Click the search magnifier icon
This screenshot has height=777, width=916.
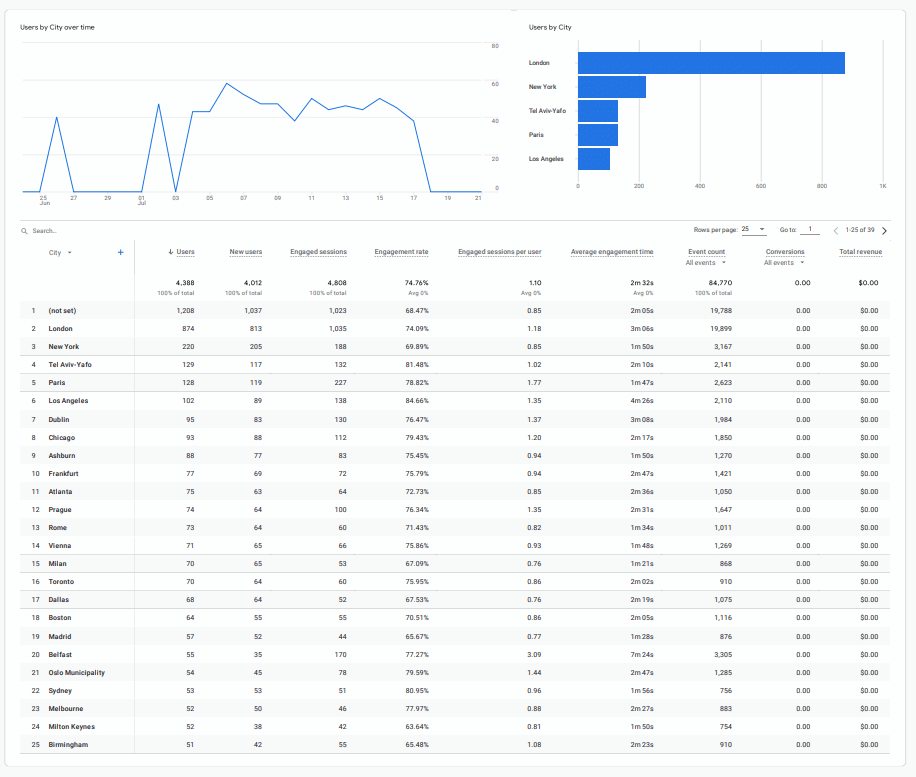[x=25, y=231]
